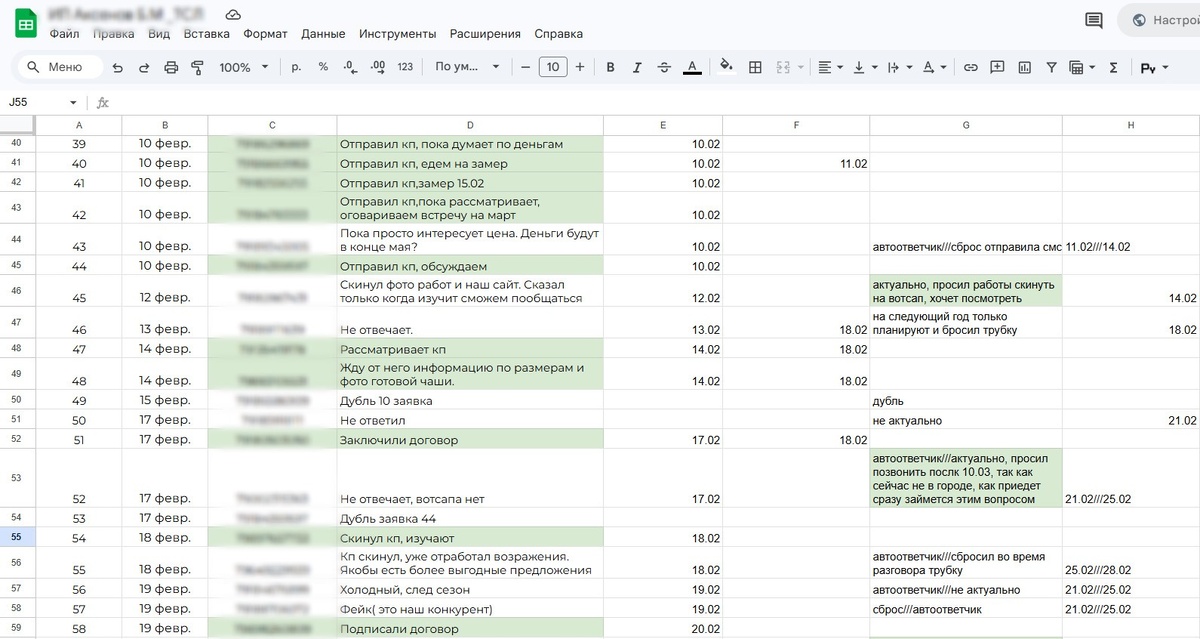This screenshot has height=639, width=1200.
Task: Select cell 'не актуально' in row 51
Action: [x=966, y=420]
